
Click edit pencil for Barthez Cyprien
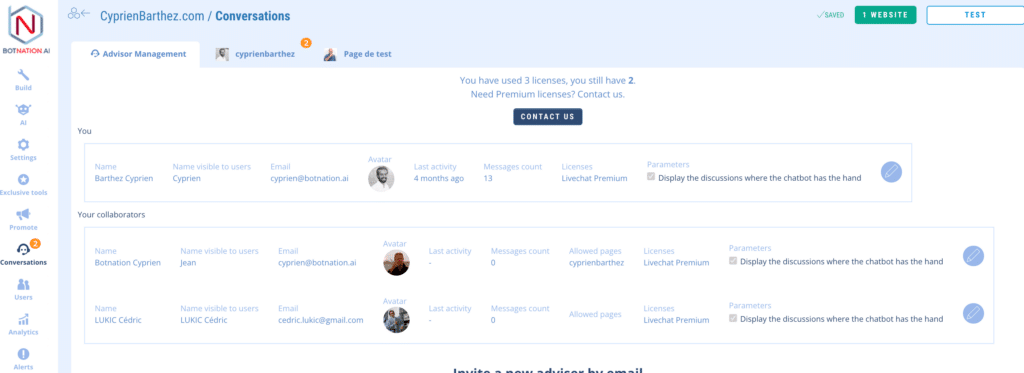[891, 172]
